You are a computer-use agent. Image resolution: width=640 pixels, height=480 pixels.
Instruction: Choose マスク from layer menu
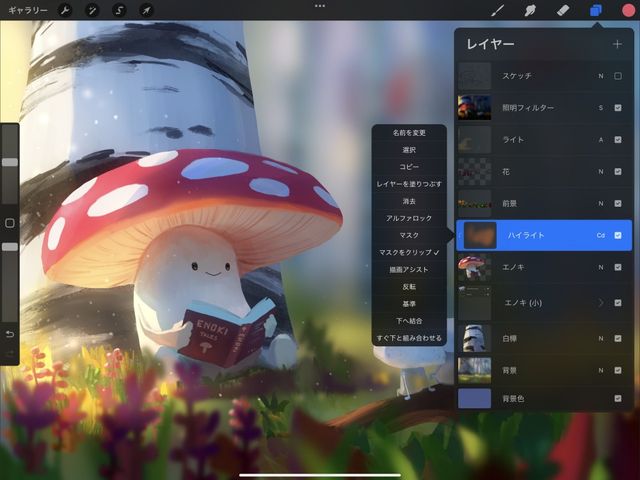tap(409, 236)
